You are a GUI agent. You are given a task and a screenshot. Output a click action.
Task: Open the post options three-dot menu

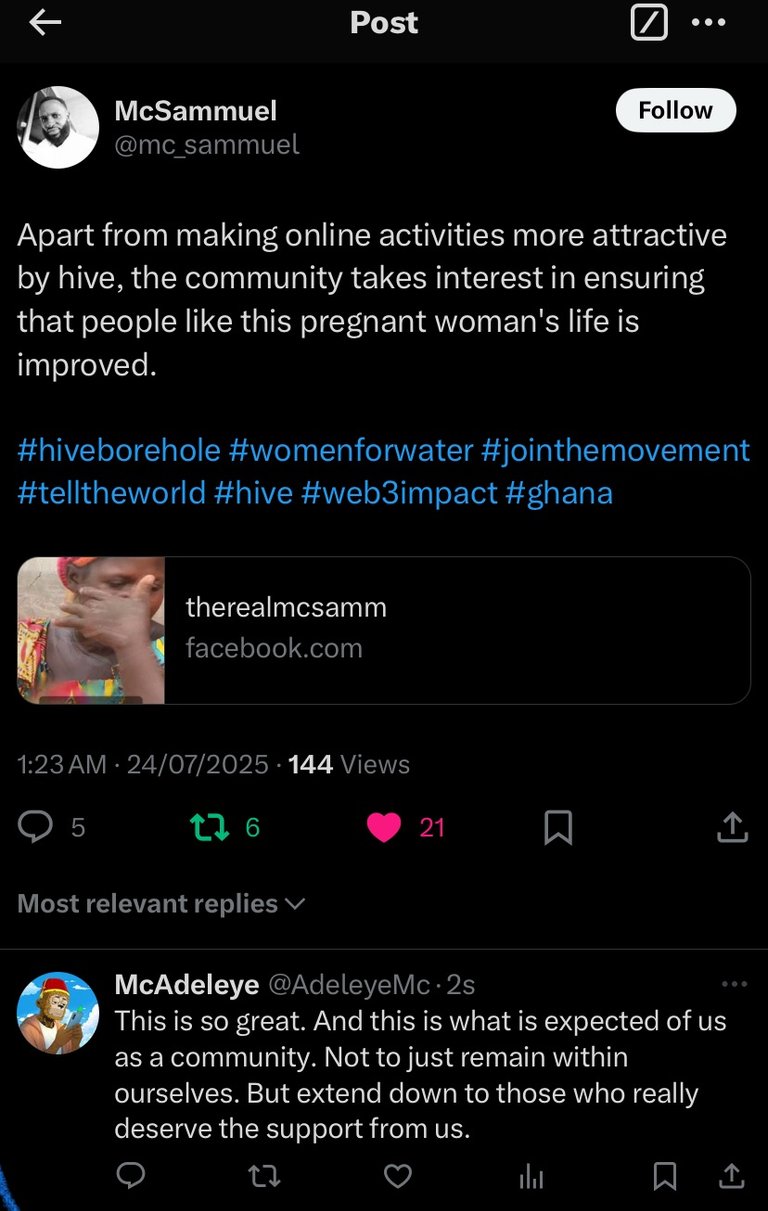[708, 23]
